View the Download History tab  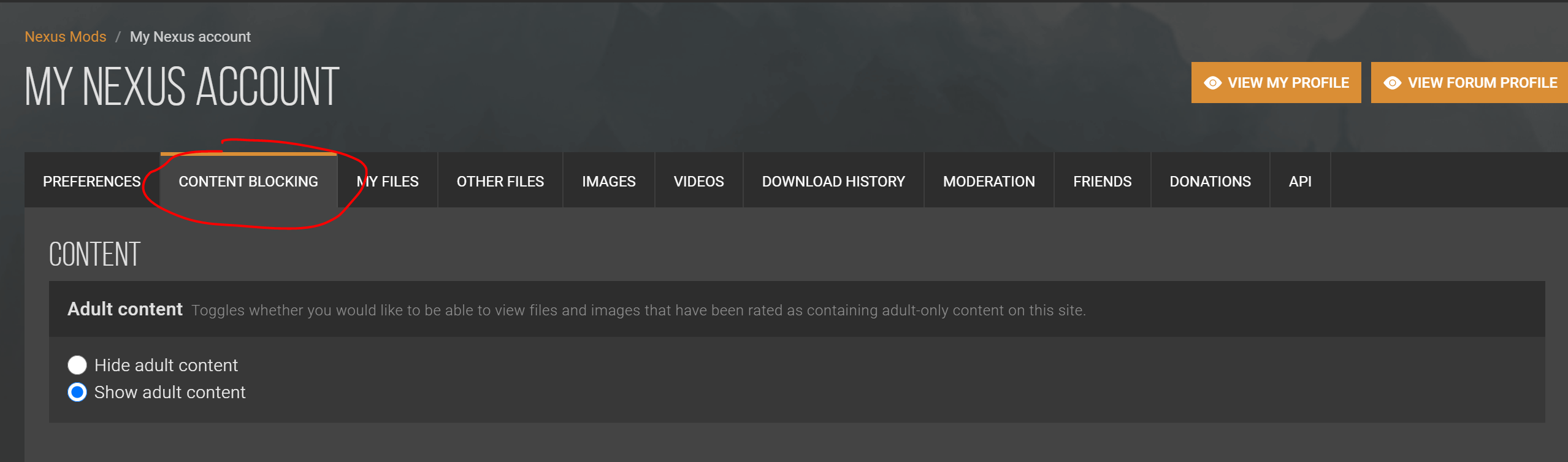click(x=833, y=182)
